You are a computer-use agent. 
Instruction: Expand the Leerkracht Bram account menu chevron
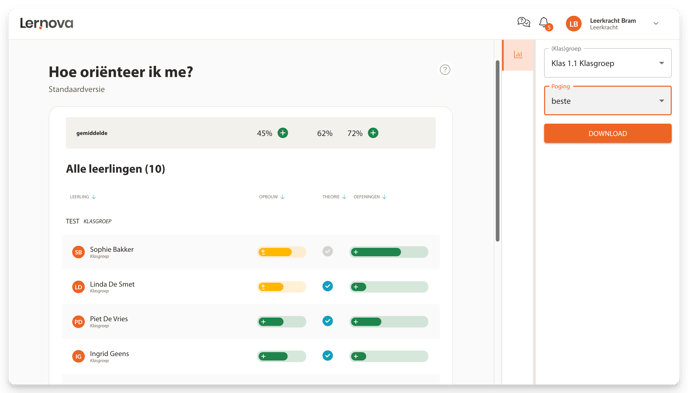656,24
